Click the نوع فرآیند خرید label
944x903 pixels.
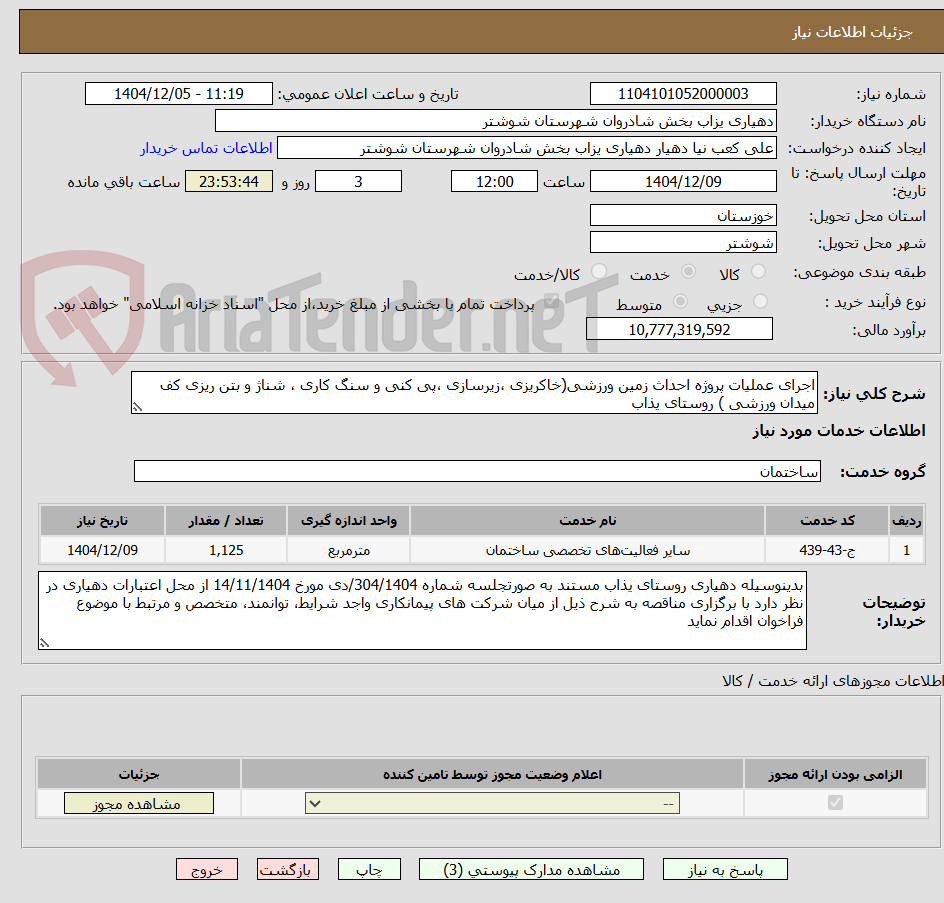(x=875, y=302)
